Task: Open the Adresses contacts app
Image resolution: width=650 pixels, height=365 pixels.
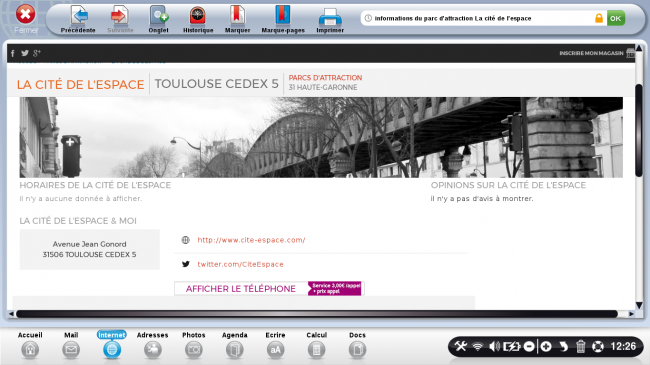Action: pos(153,345)
